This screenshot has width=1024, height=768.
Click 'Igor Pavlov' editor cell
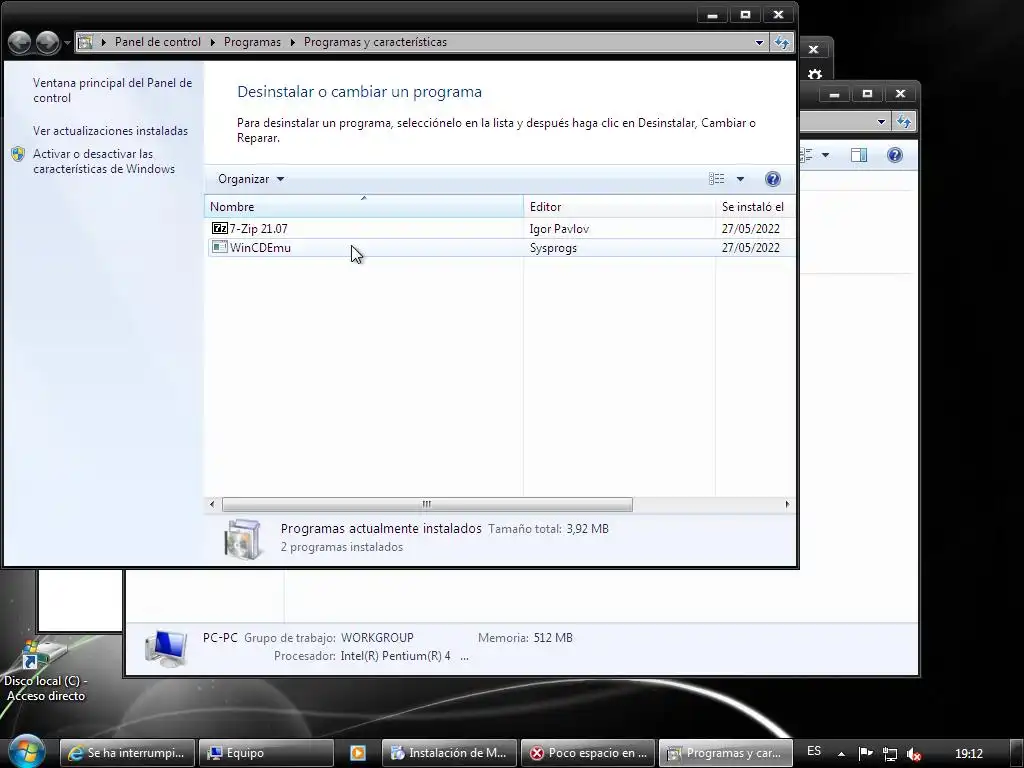point(559,229)
